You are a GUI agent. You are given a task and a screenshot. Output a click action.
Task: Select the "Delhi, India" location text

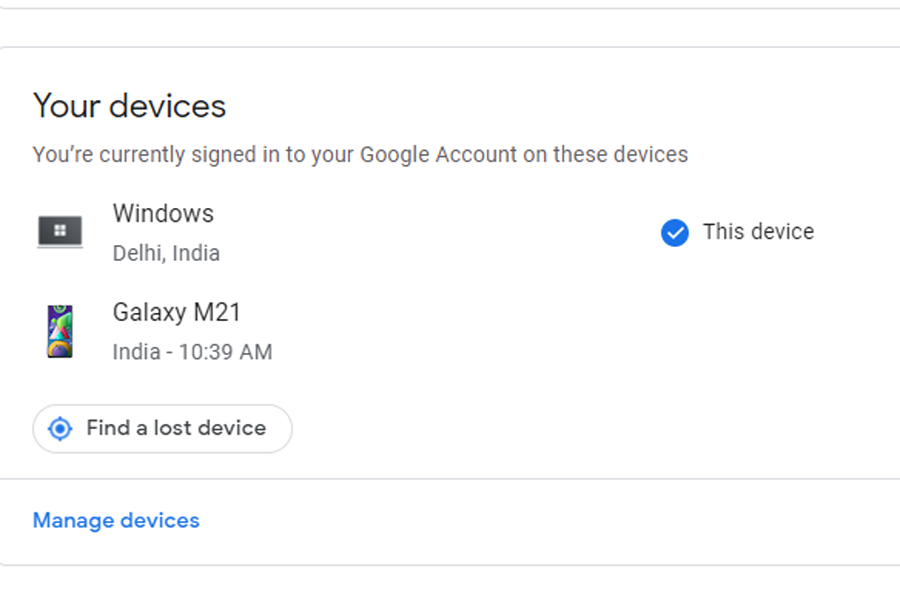pos(166,253)
